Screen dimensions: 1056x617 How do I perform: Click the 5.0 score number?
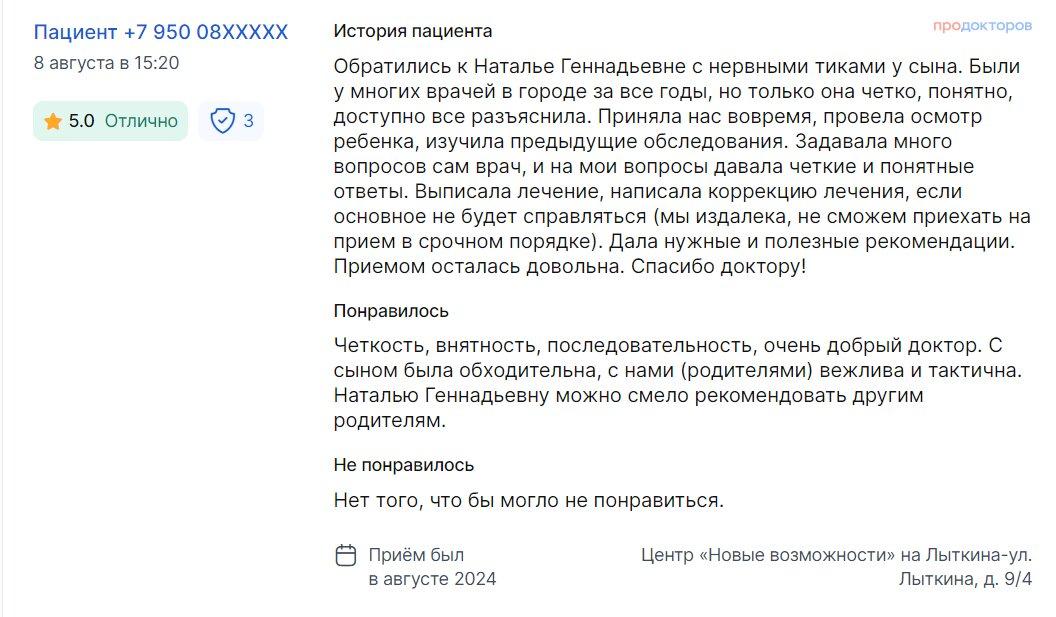[81, 121]
